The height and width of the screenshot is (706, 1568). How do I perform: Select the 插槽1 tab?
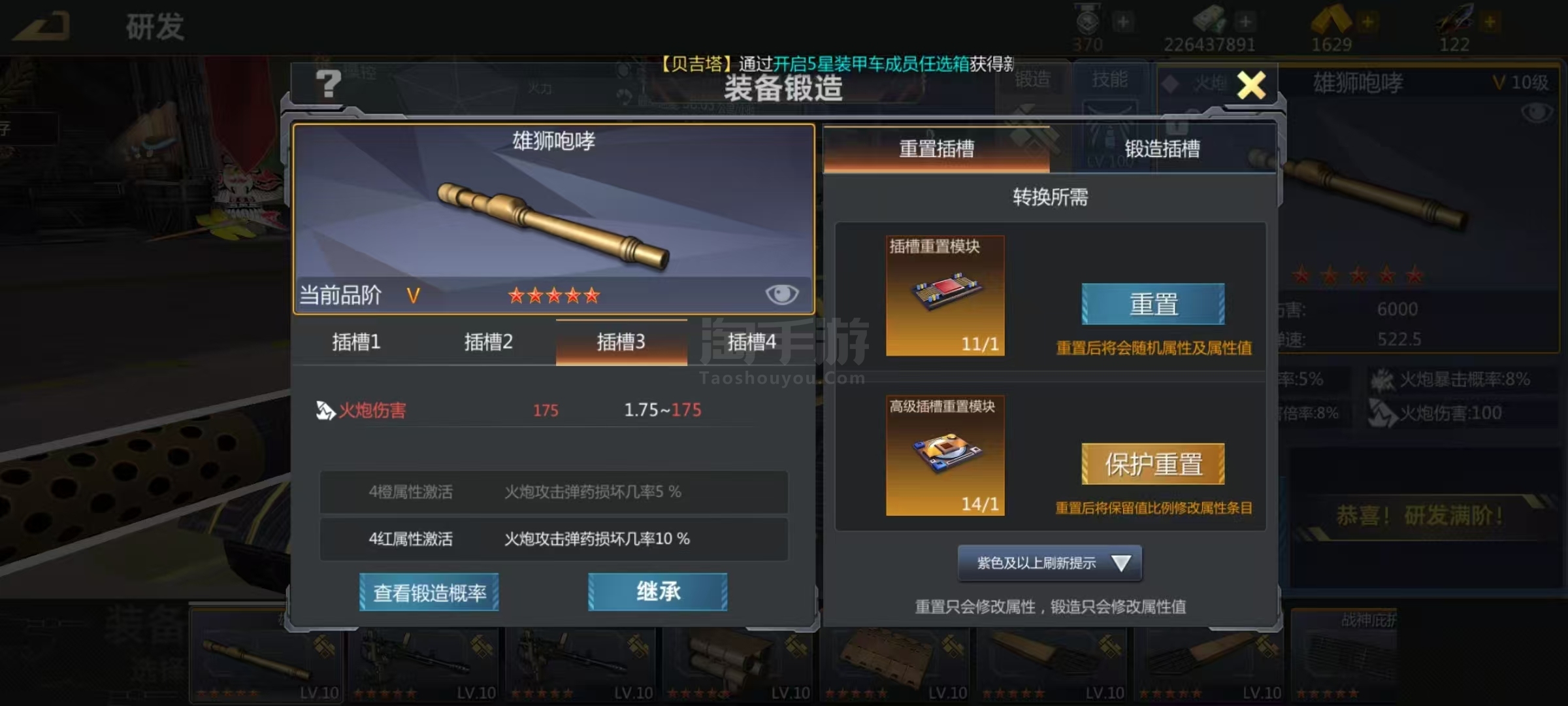pyautogui.click(x=356, y=342)
